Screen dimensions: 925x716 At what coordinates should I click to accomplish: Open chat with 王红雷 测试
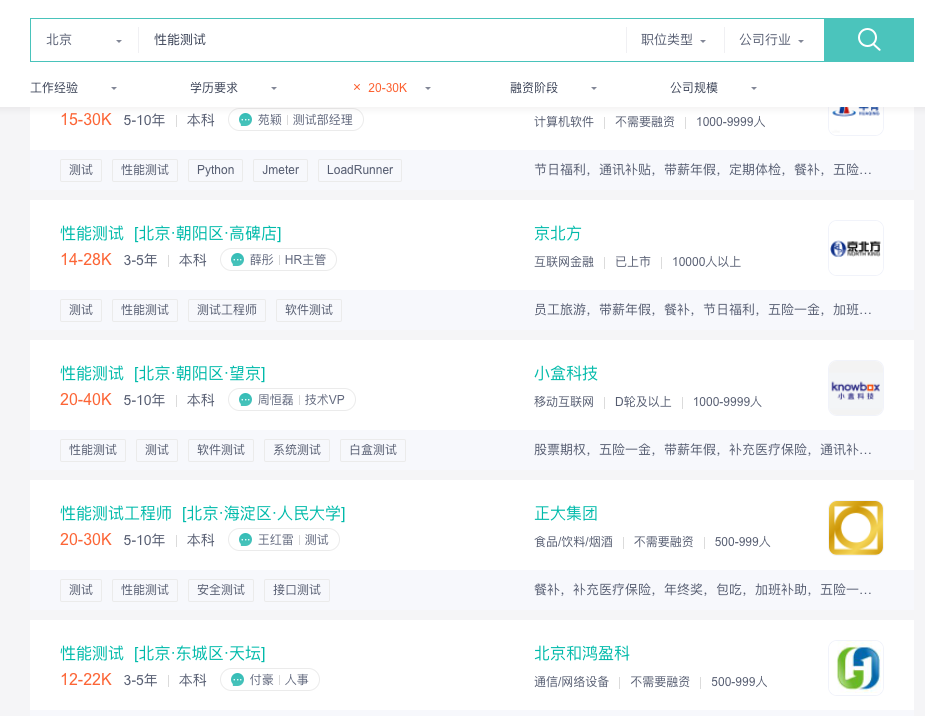pos(284,540)
